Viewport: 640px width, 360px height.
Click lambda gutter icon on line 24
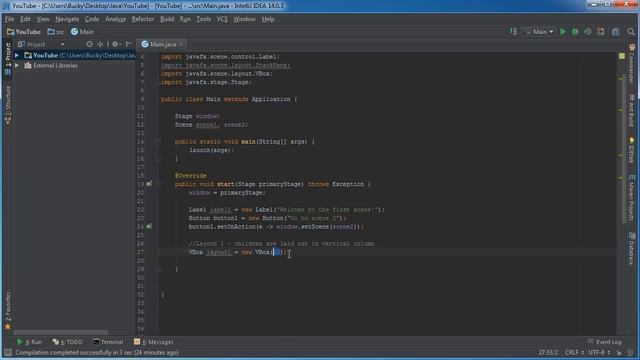point(149,226)
